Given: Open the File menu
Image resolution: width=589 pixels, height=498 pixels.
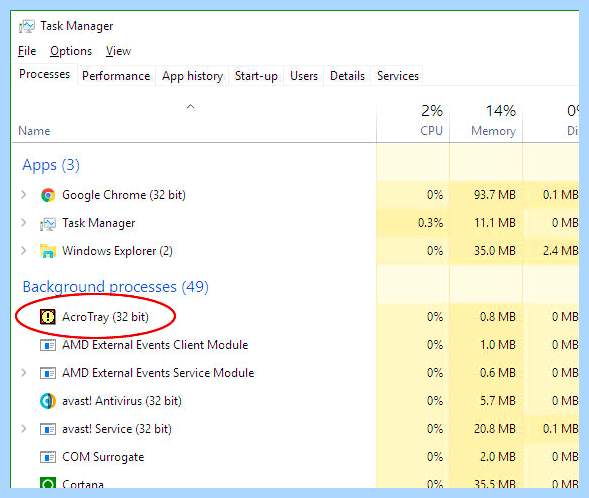Looking at the screenshot, I should click(x=27, y=51).
